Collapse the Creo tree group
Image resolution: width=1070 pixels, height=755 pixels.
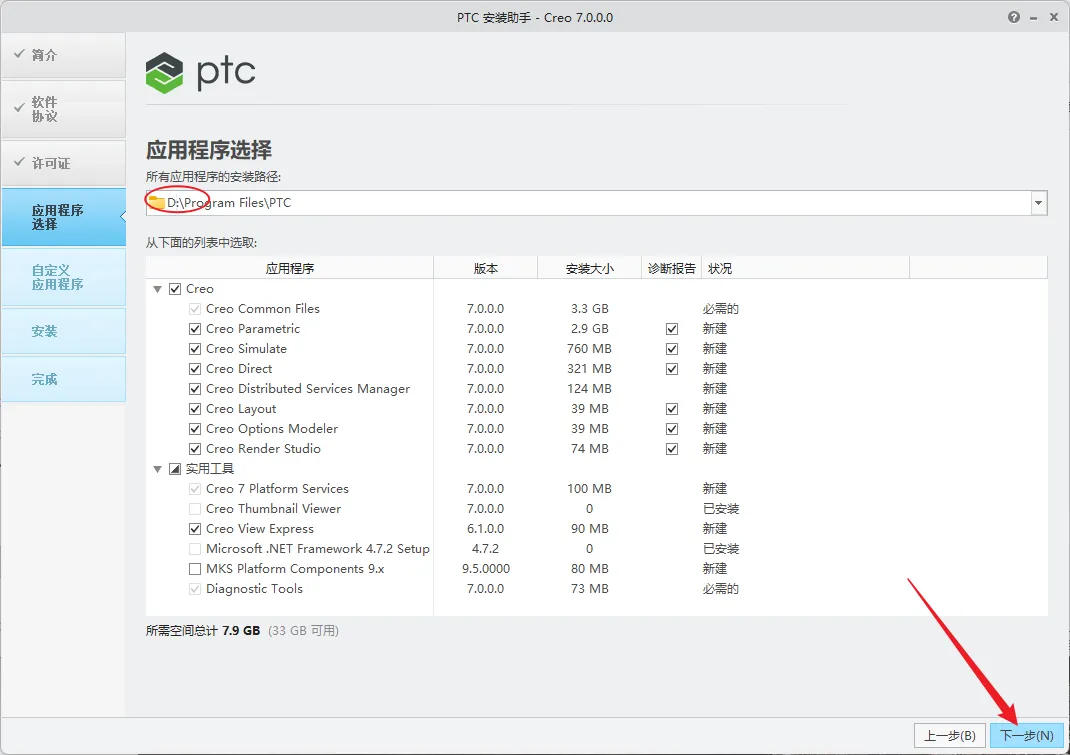click(x=158, y=289)
